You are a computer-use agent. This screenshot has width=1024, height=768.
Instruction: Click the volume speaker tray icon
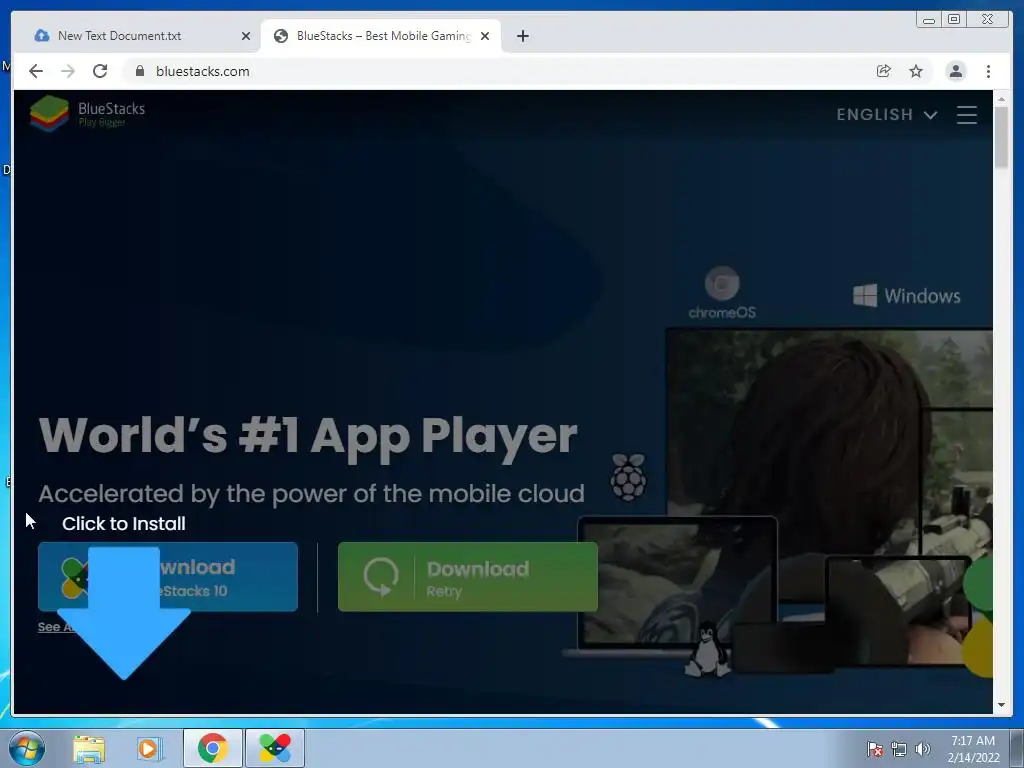922,749
